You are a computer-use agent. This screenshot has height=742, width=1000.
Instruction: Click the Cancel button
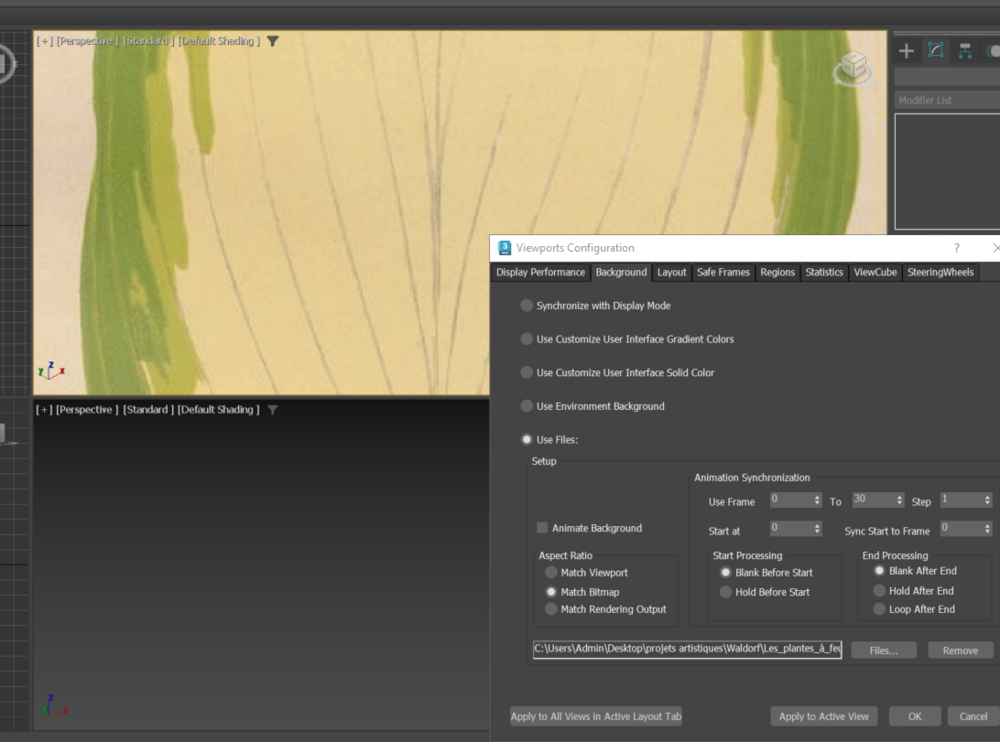tap(973, 716)
